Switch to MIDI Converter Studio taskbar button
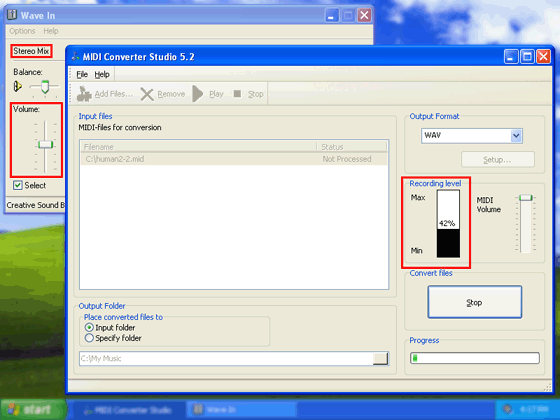 tap(129, 410)
